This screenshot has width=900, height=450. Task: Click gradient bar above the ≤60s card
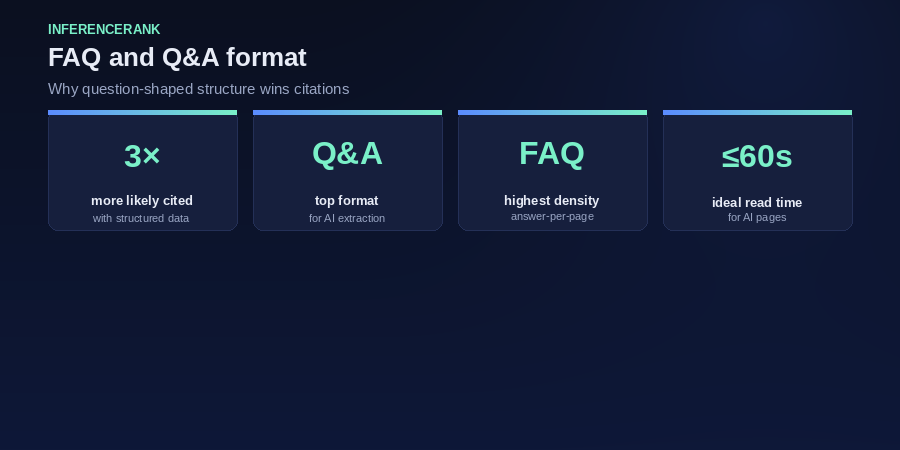pos(757,112)
